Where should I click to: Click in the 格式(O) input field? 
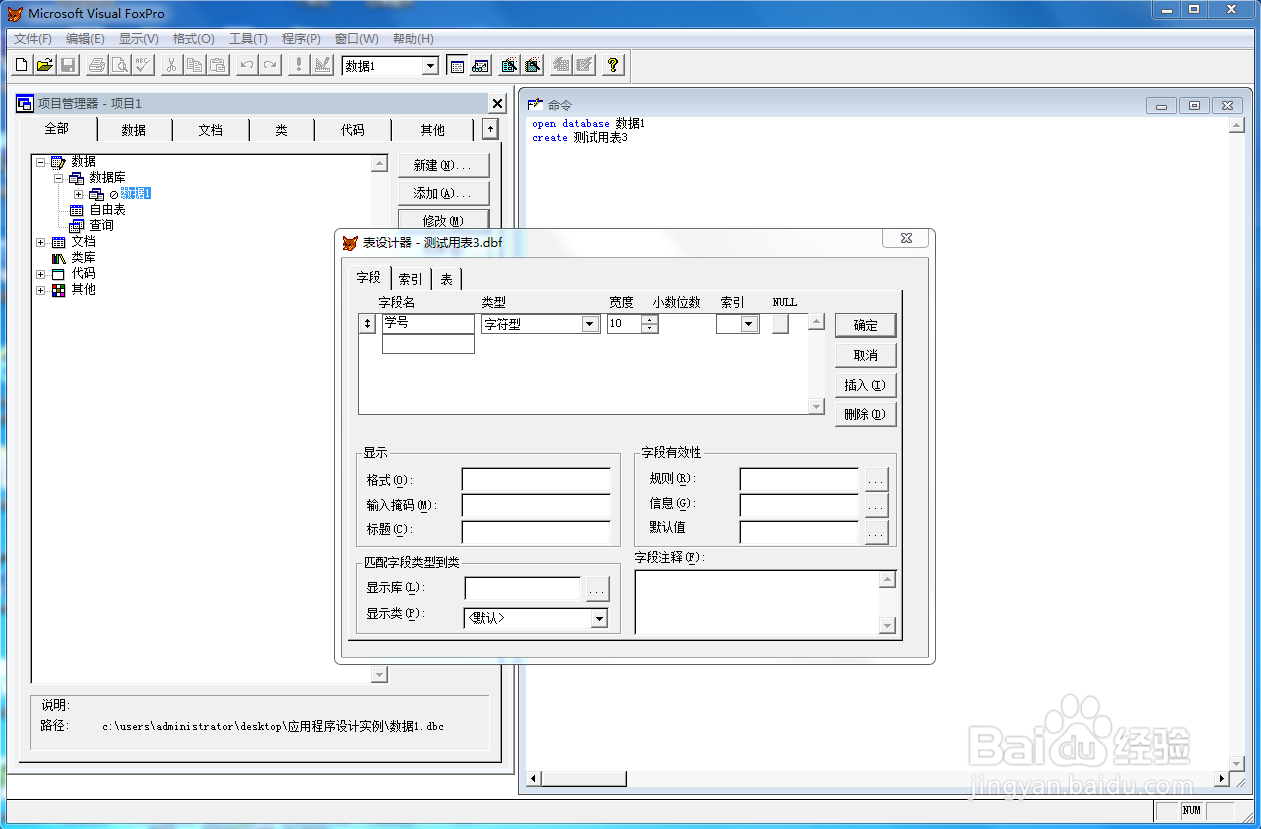tap(536, 480)
